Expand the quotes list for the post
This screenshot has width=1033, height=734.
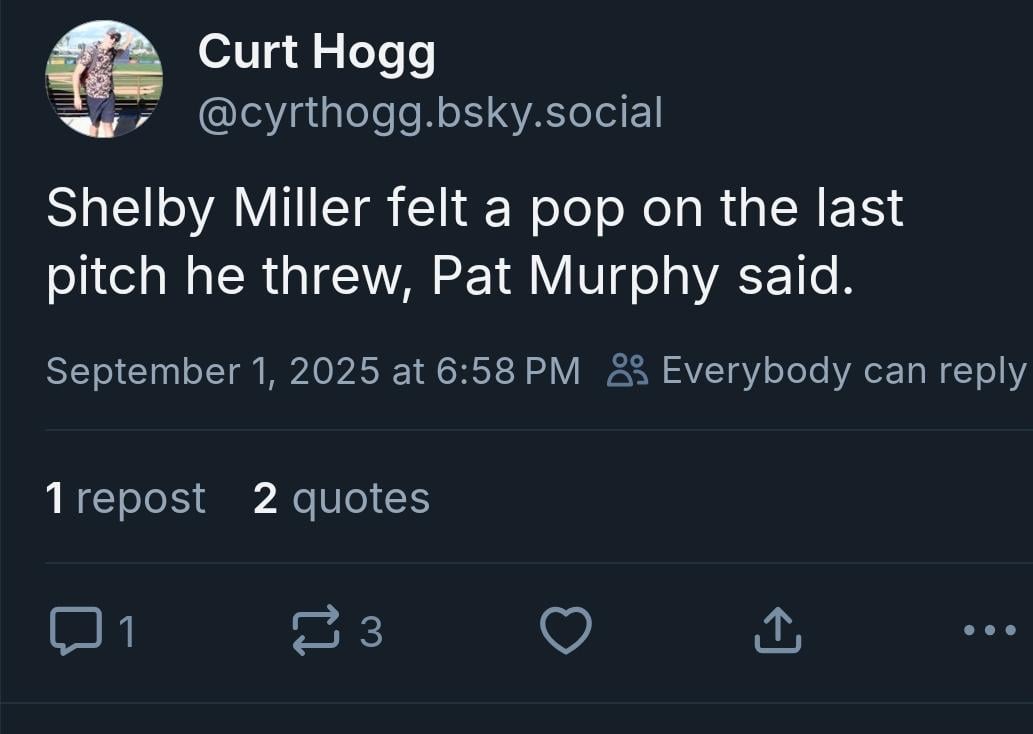pos(340,498)
